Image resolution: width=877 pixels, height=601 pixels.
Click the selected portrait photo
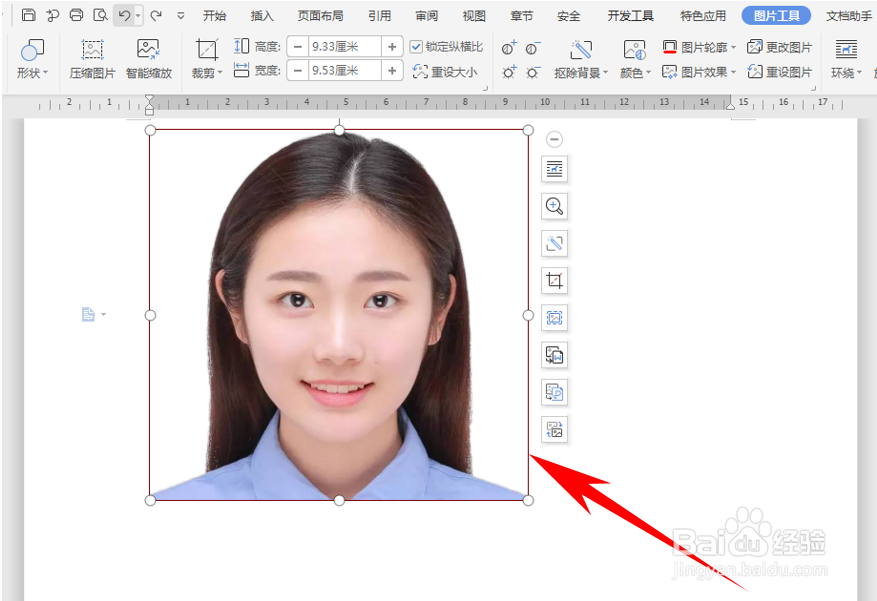click(x=339, y=315)
